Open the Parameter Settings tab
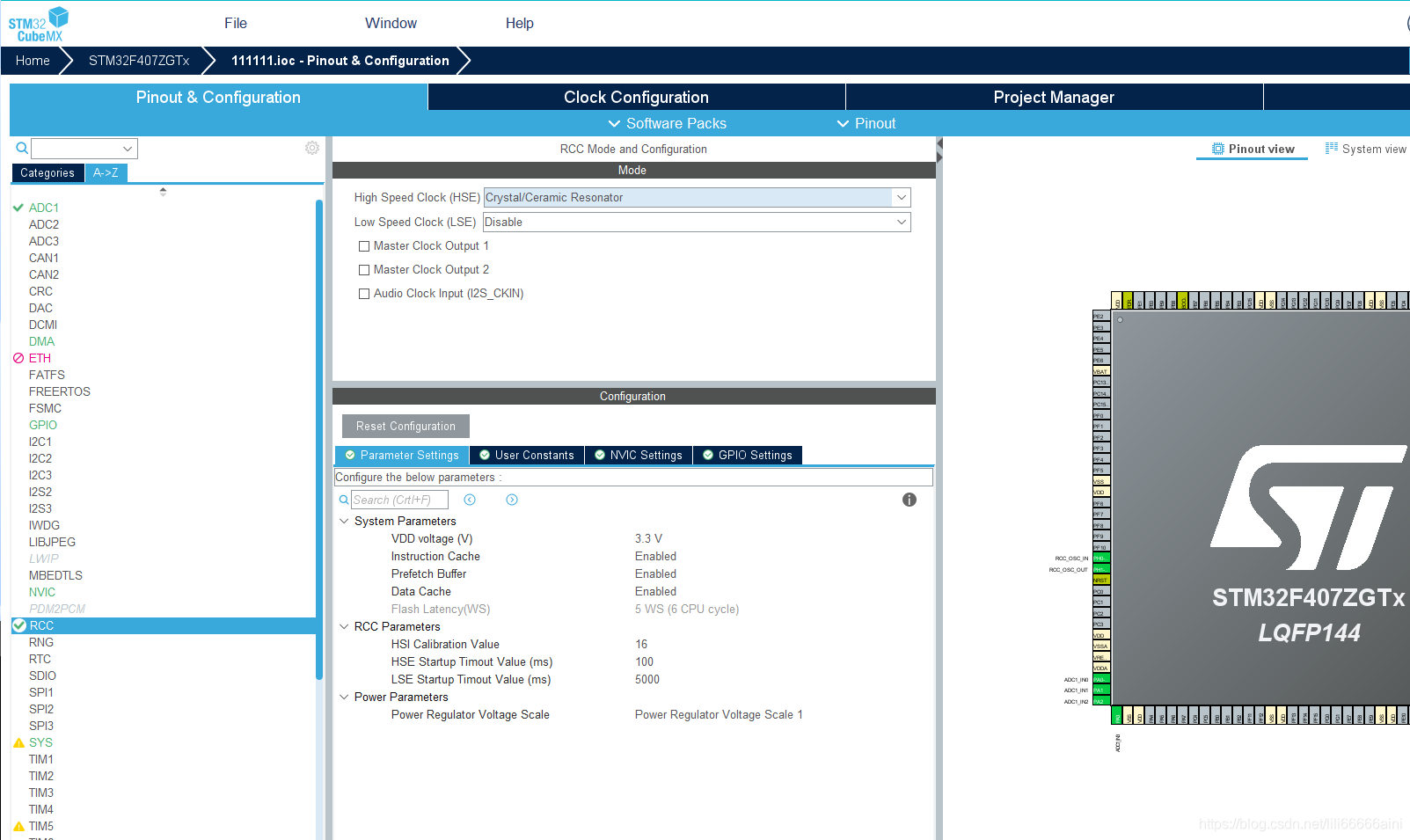Image resolution: width=1410 pixels, height=840 pixels. pos(402,455)
